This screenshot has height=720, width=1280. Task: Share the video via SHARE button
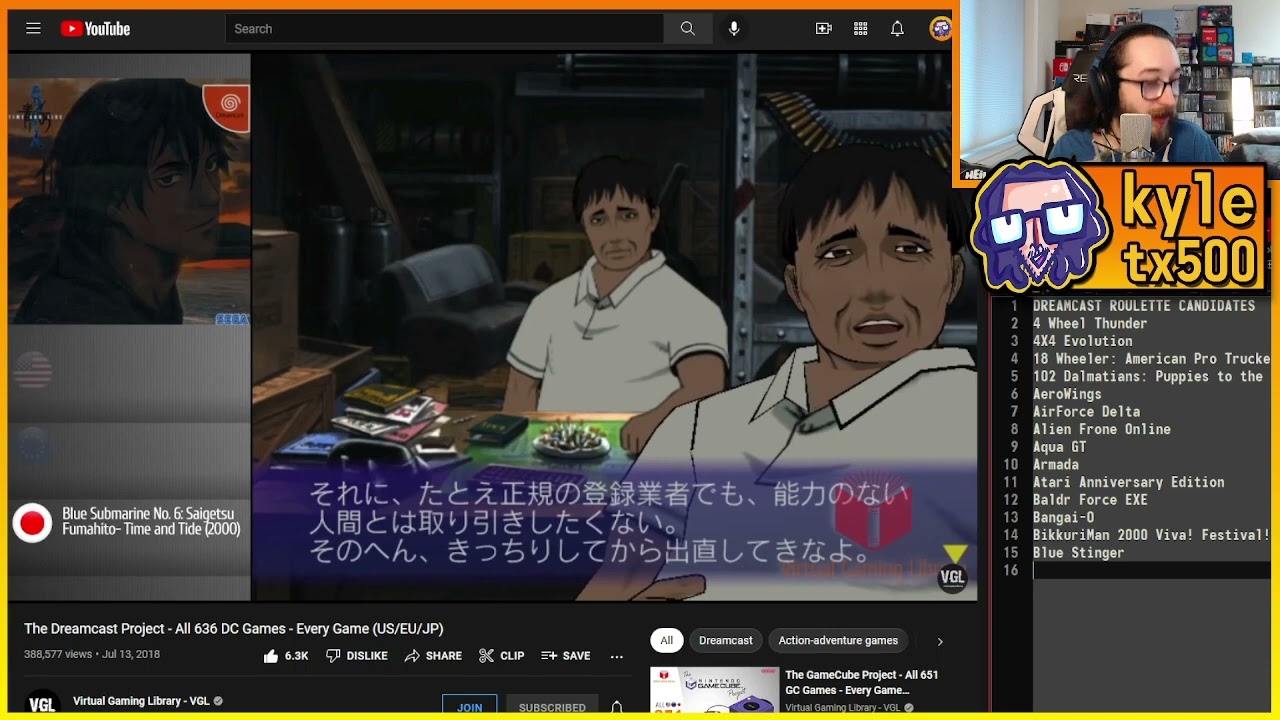tap(433, 656)
